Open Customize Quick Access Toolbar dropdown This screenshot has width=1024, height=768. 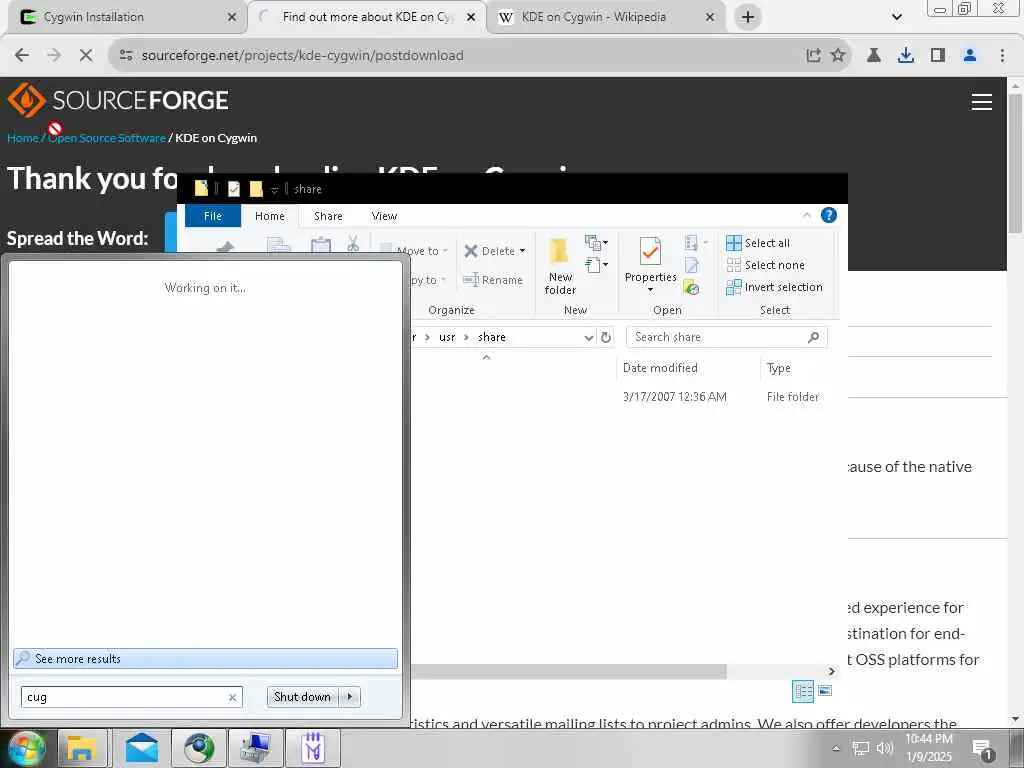(x=274, y=190)
